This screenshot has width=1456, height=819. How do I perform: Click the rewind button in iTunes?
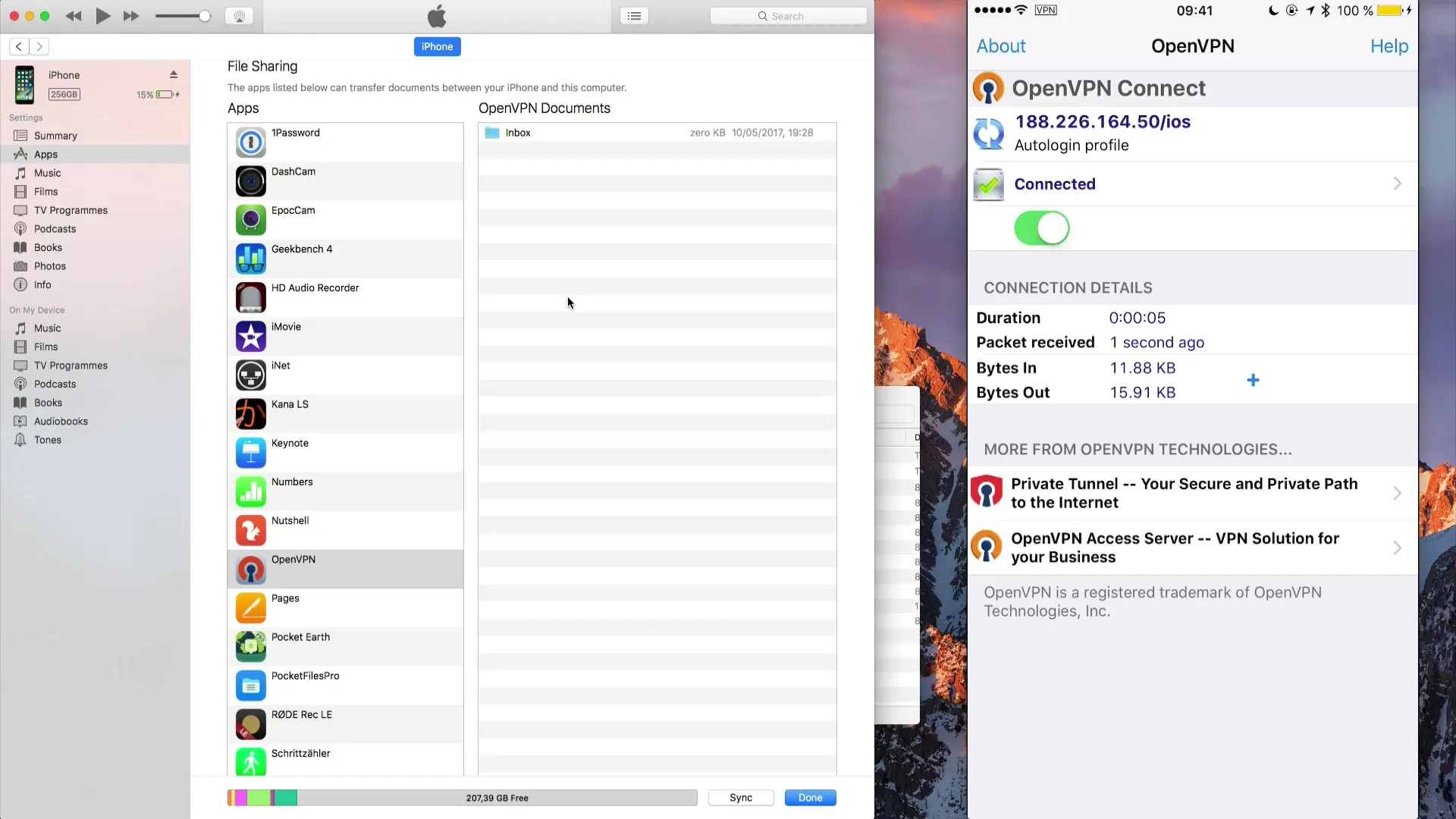74,16
